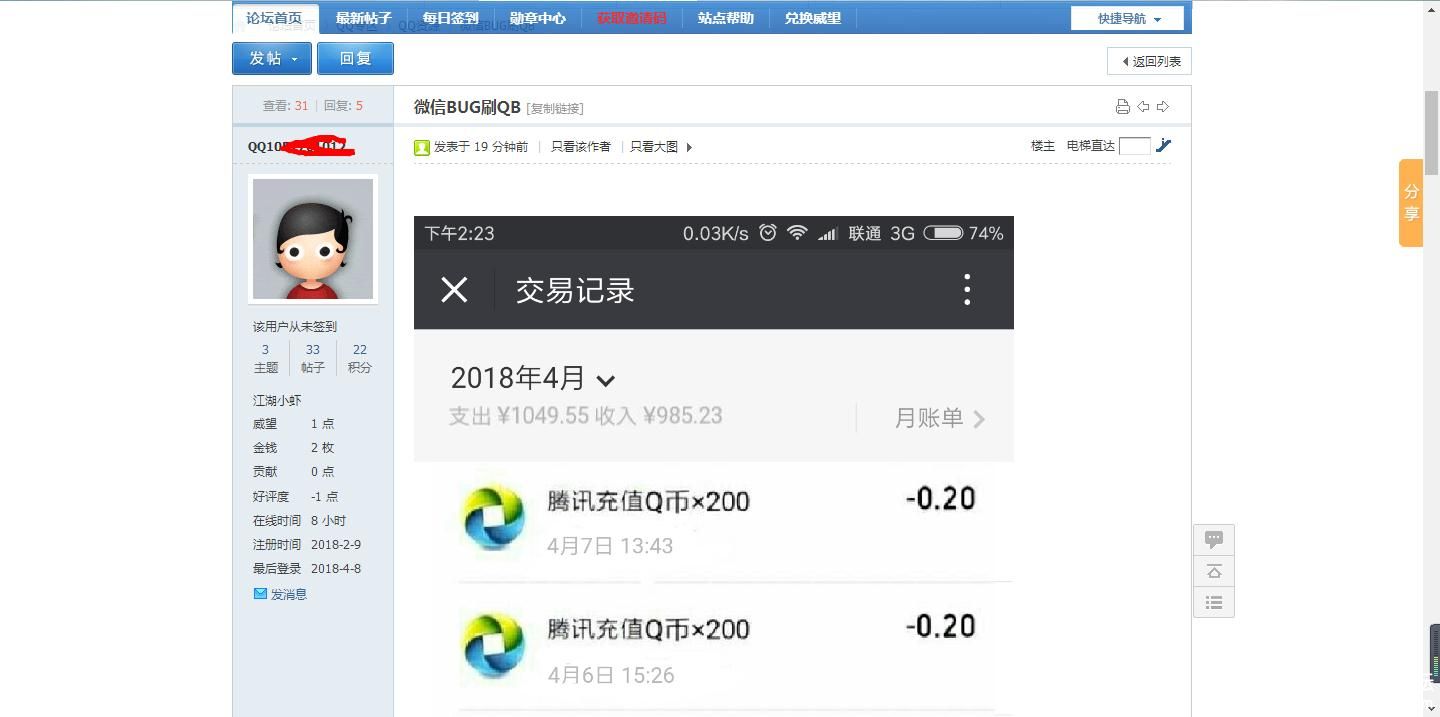This screenshot has width=1440, height=717.
Task: Click the 下午2:23 phone status time
Action: coord(459,233)
